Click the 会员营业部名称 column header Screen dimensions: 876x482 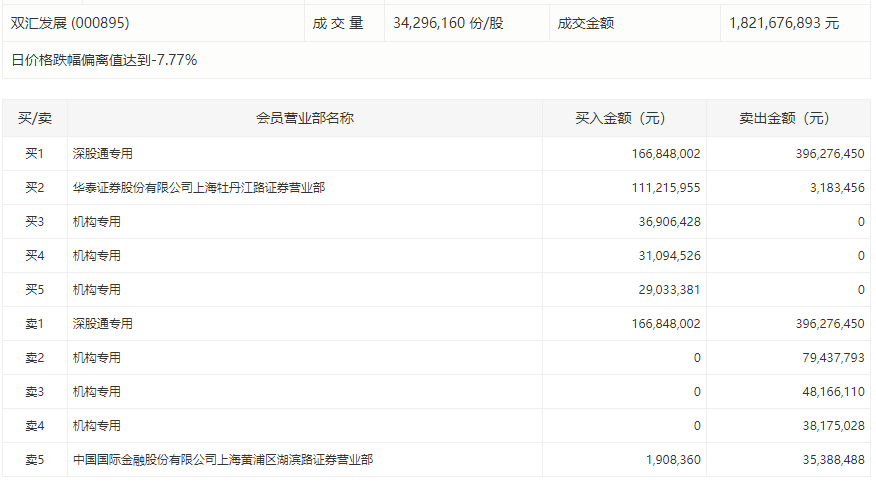click(x=305, y=118)
